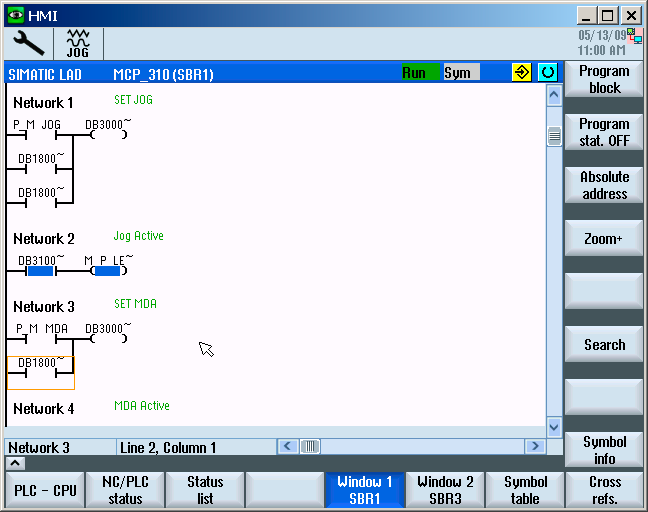Screen dimensions: 648x512
Task: Click the Network 4 heading
Action: coord(44,409)
